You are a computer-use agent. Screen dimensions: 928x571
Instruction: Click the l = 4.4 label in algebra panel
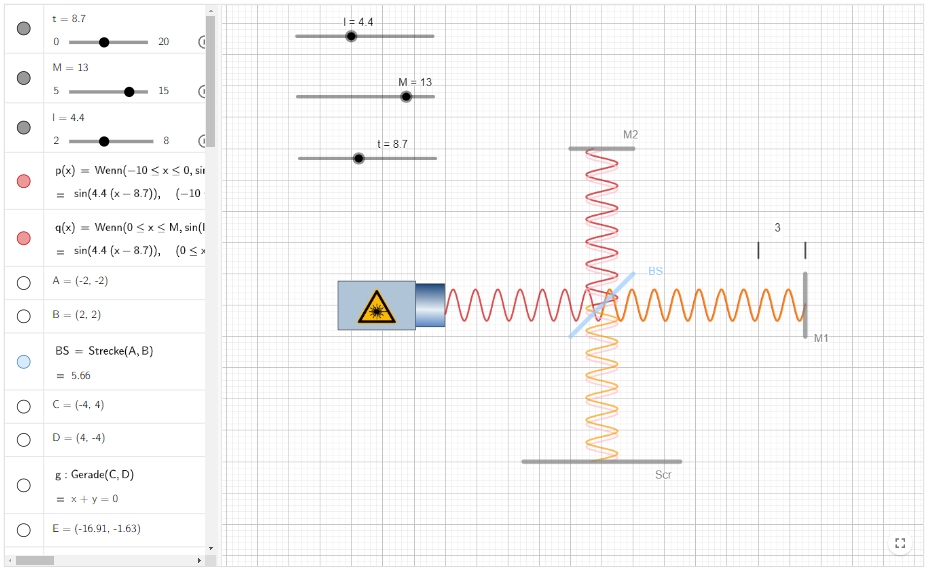(69, 118)
